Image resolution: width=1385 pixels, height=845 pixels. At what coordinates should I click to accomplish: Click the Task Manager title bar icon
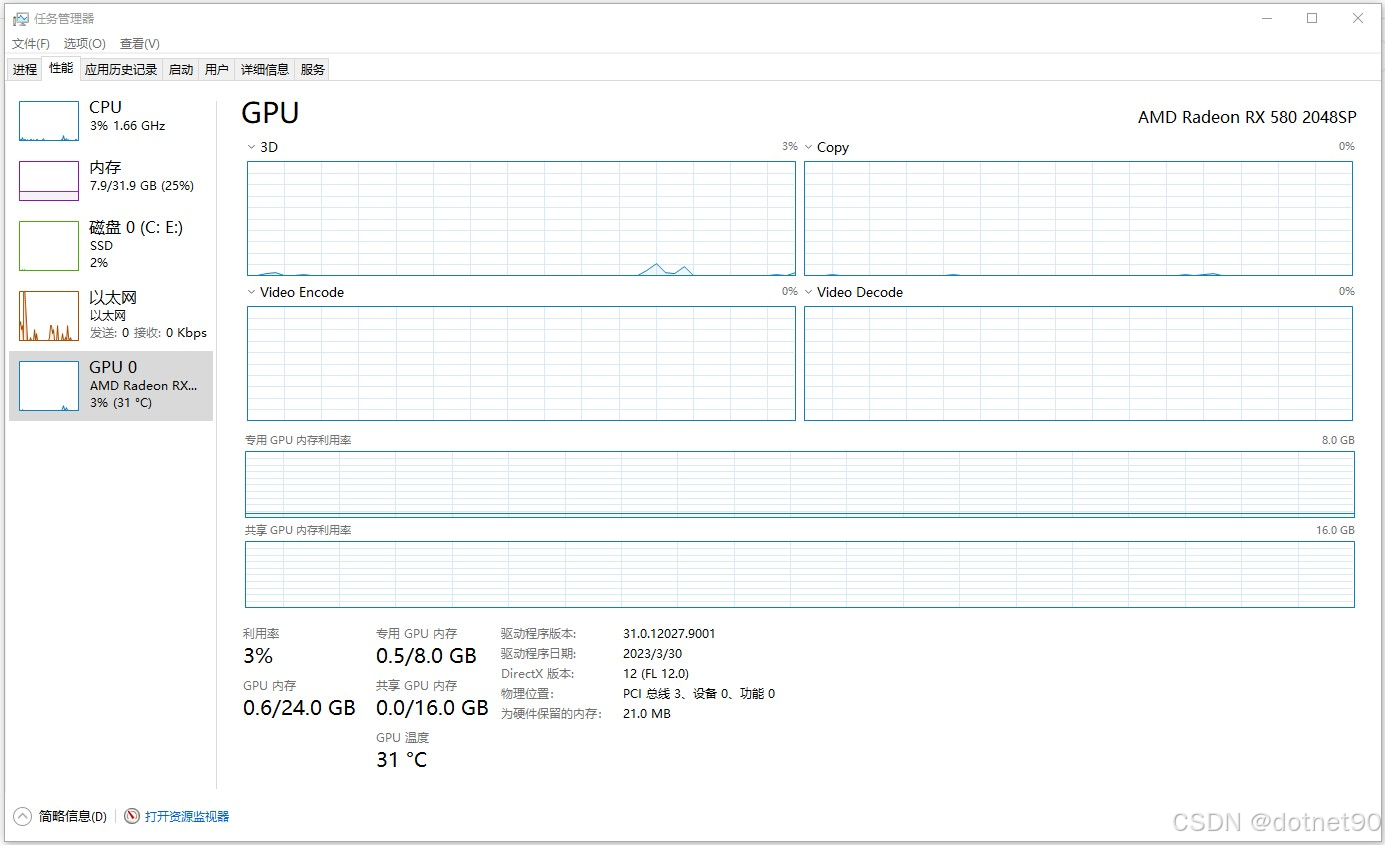(x=20, y=18)
